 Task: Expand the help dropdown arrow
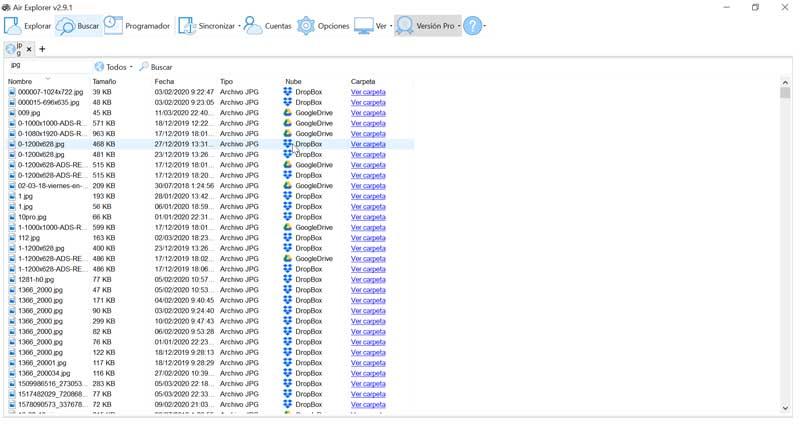pyautogui.click(x=485, y=26)
